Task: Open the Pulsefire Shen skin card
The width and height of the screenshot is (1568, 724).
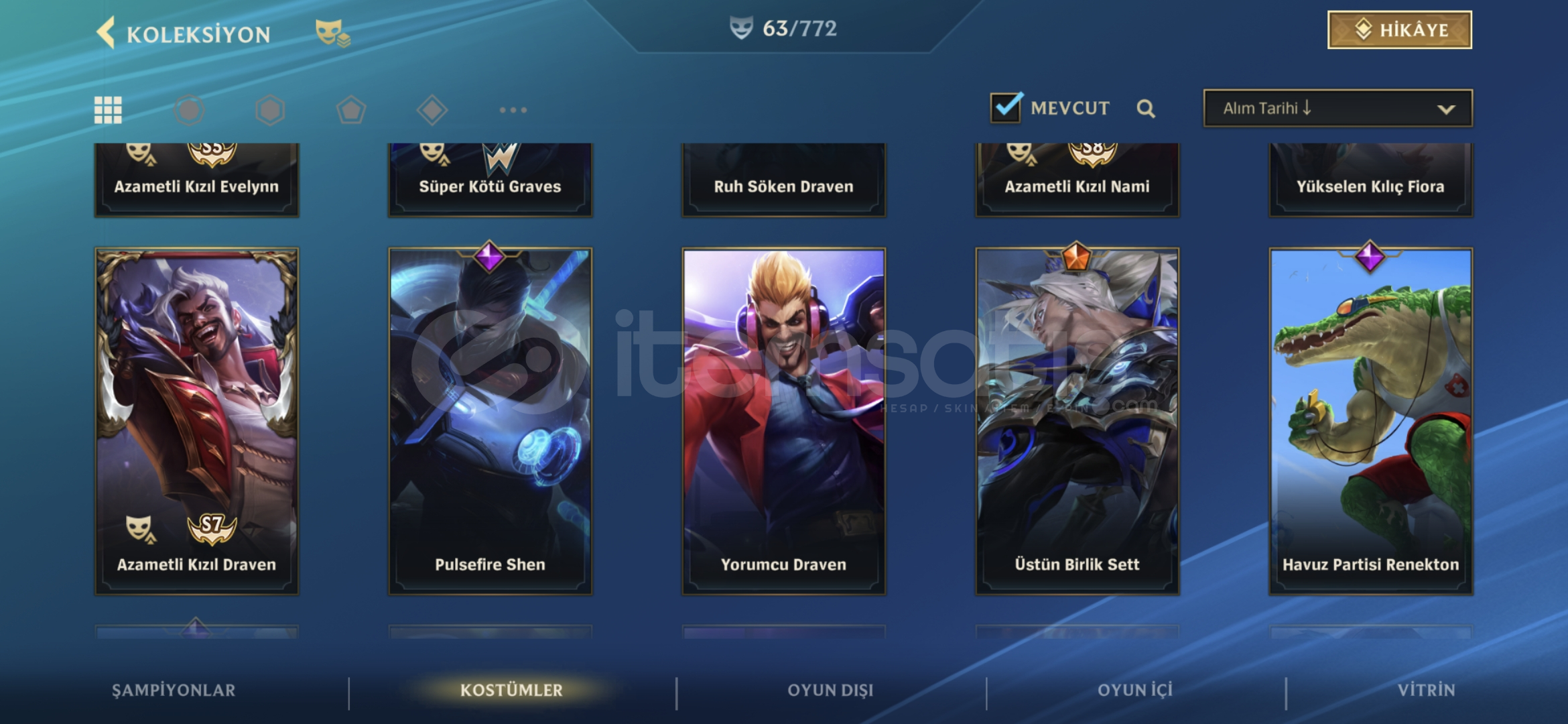Action: pyautogui.click(x=490, y=421)
